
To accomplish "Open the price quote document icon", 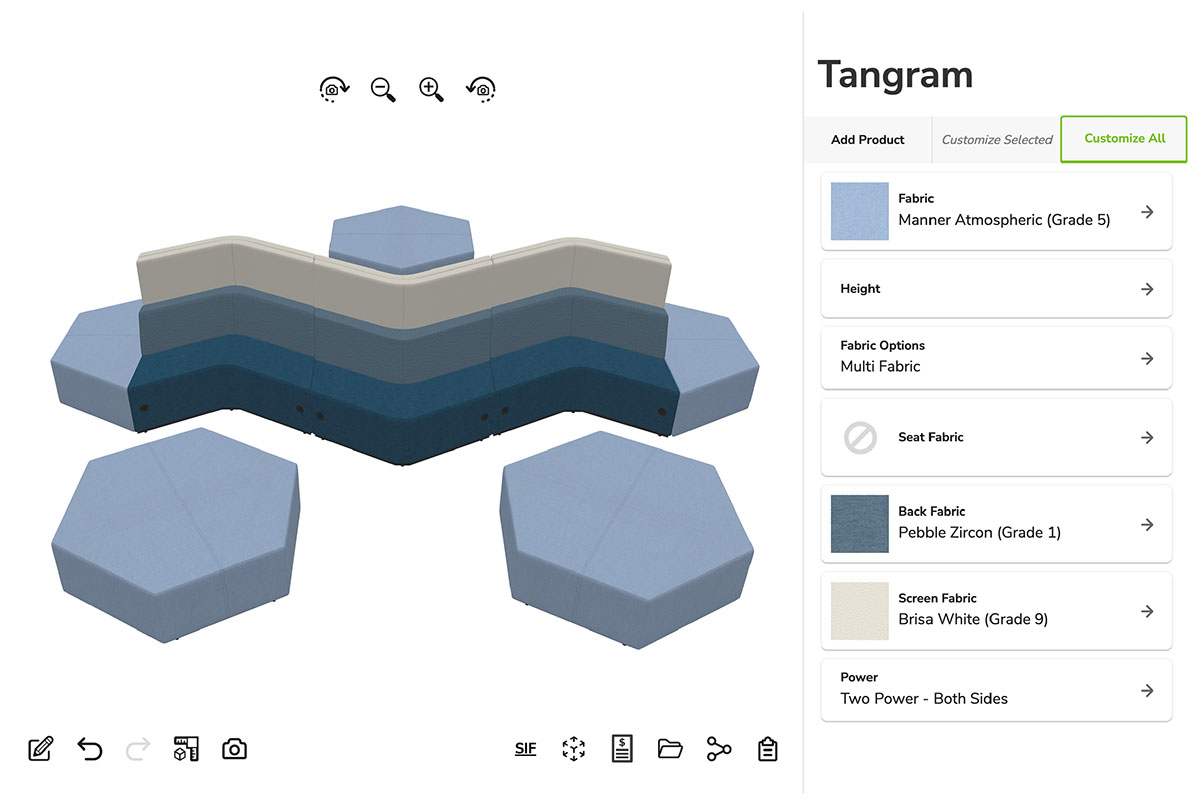I will pos(622,749).
